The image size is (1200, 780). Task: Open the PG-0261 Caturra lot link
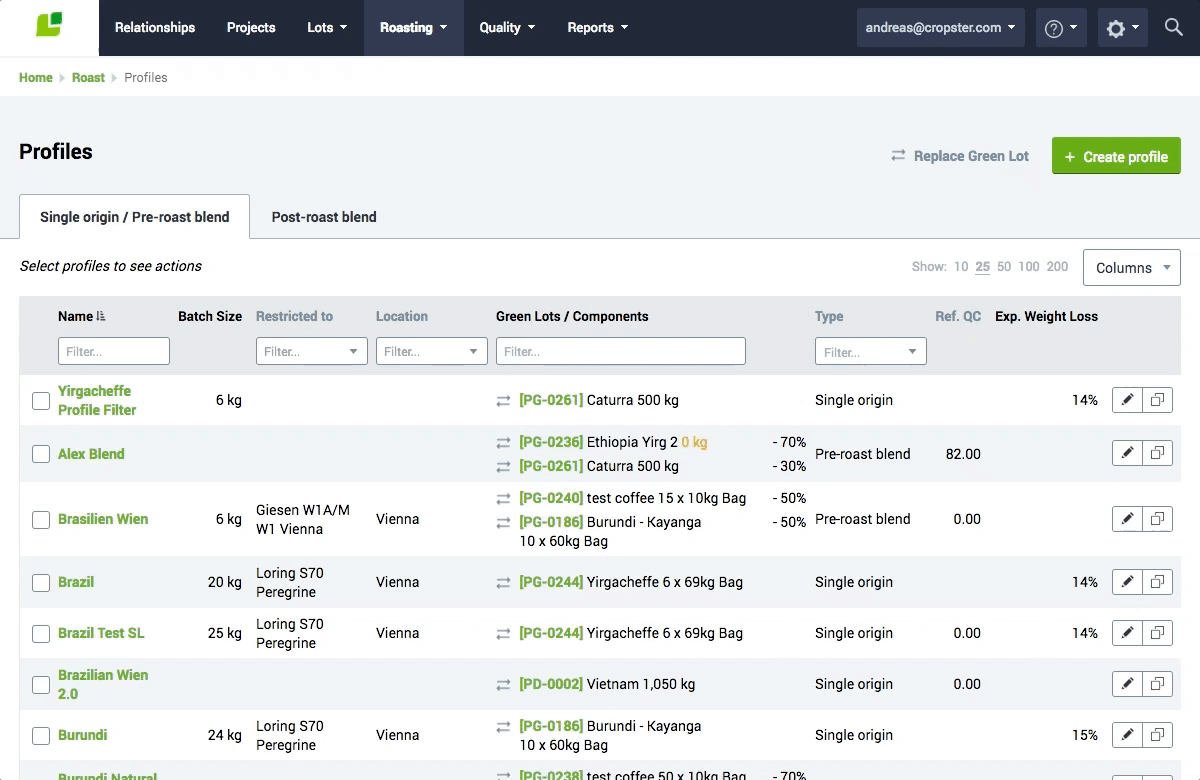(550, 400)
